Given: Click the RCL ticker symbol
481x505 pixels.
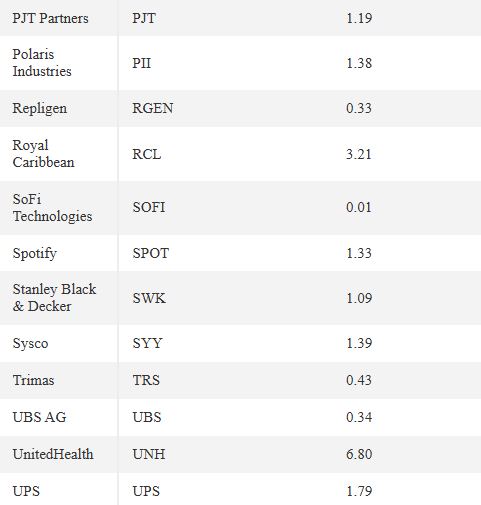Looking at the screenshot, I should 147,154.
